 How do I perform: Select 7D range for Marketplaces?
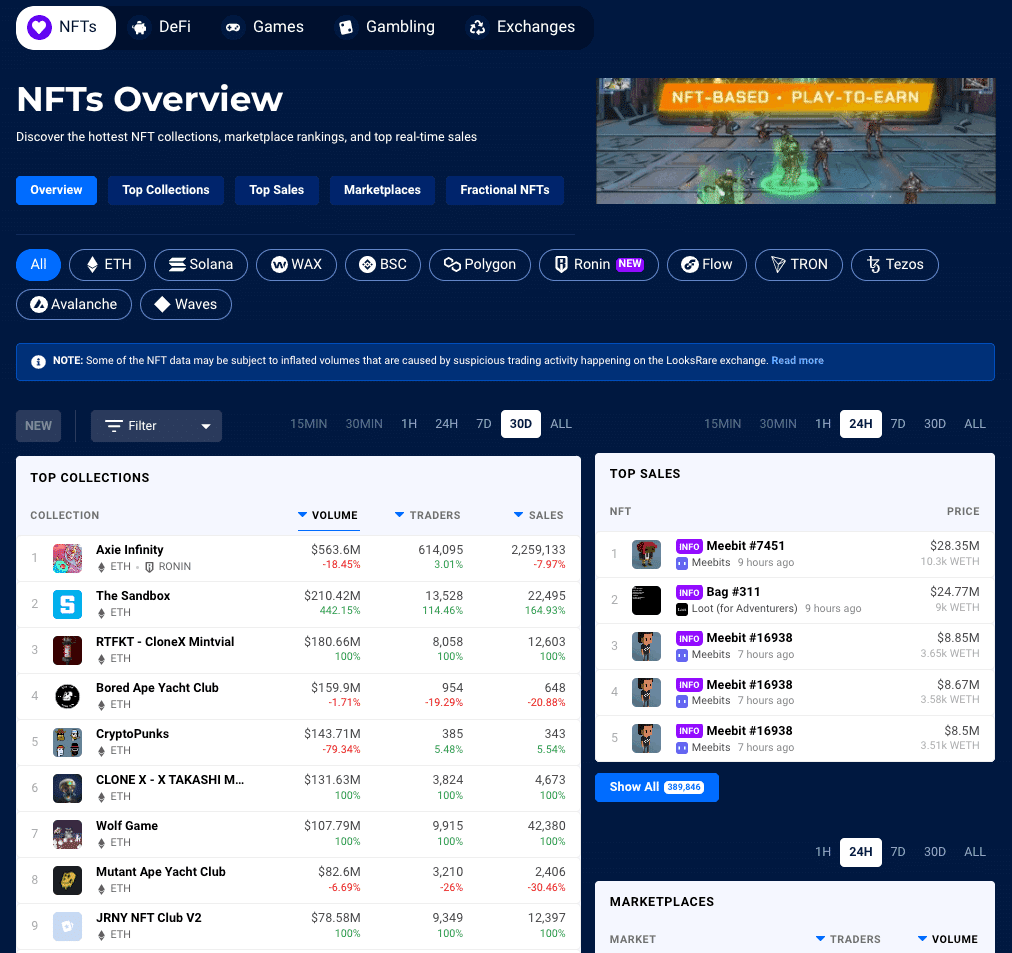click(898, 852)
